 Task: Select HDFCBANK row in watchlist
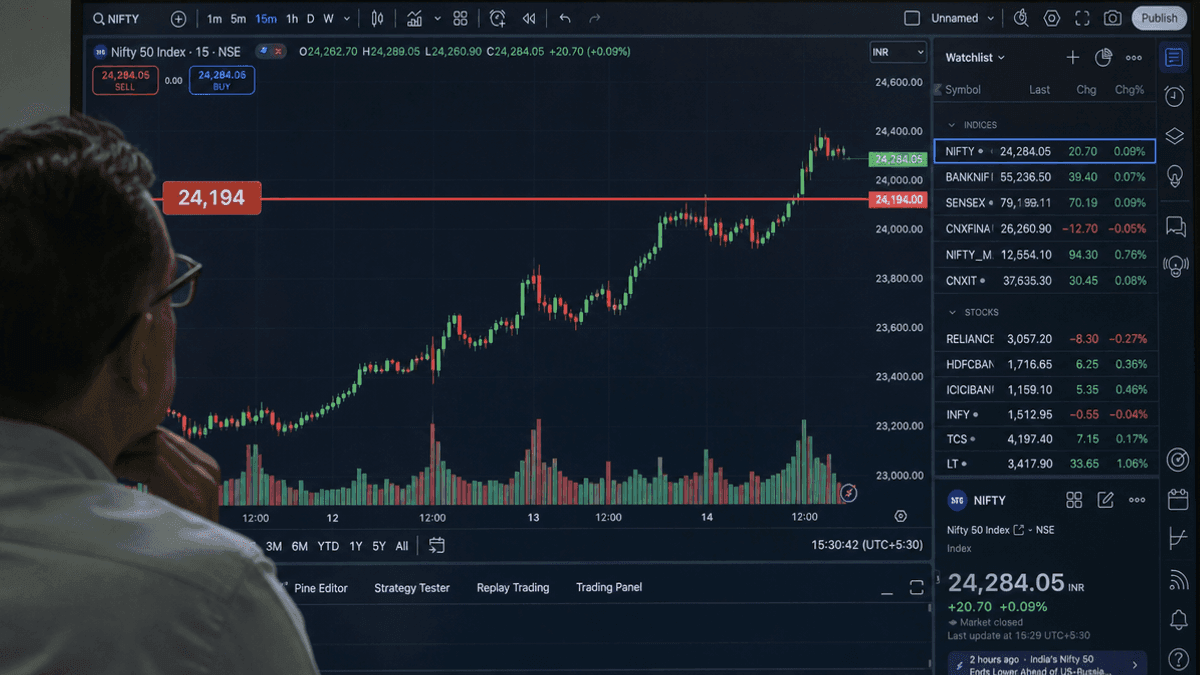1045,365
